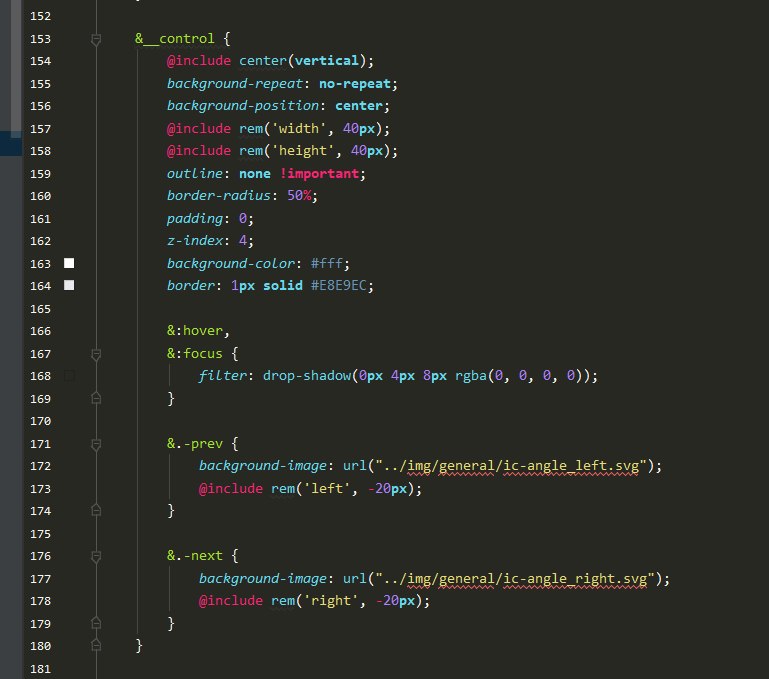
Task: Click the 'filter' property name
Action: click(222, 376)
